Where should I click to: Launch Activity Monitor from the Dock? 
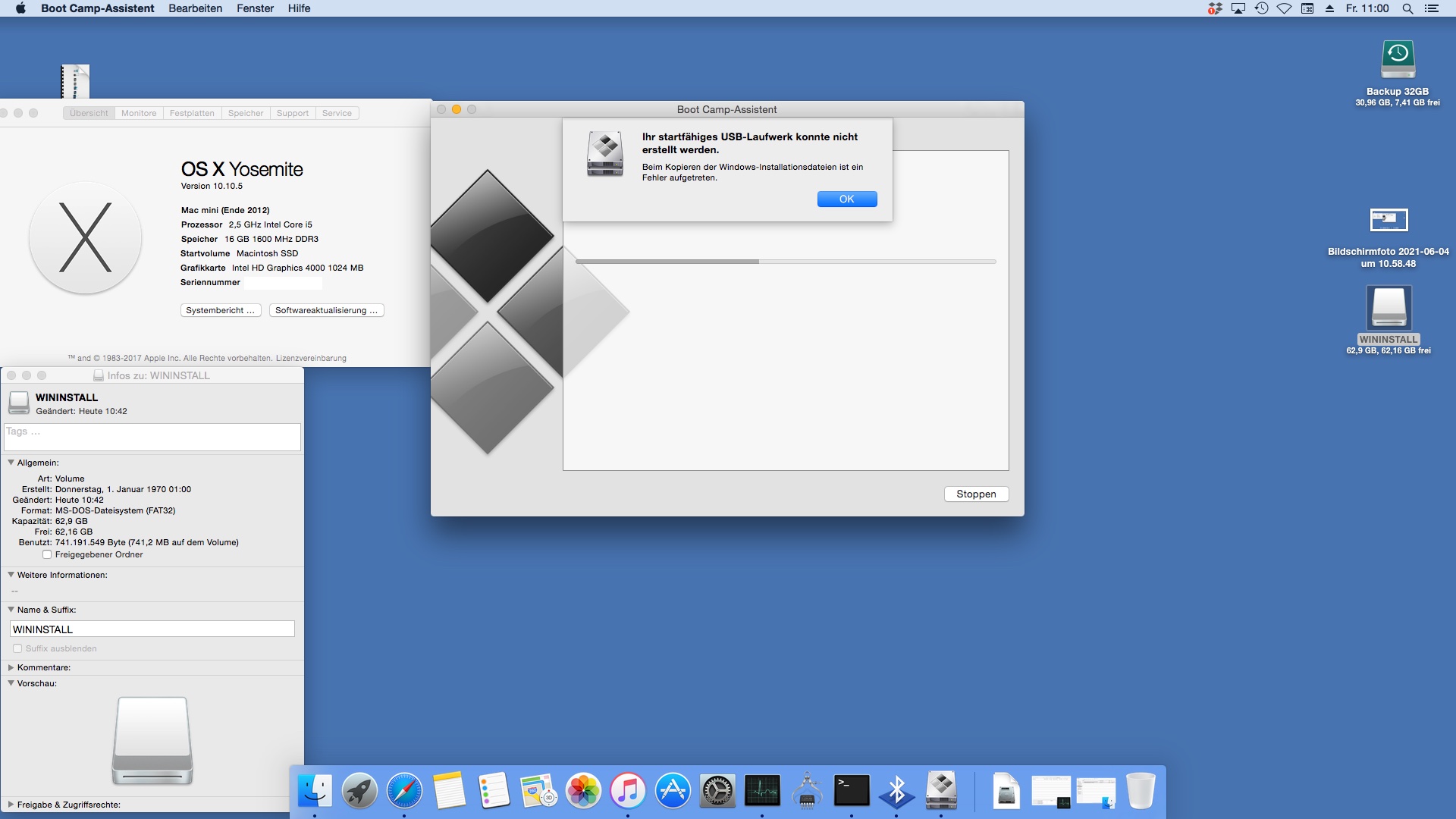[762, 790]
